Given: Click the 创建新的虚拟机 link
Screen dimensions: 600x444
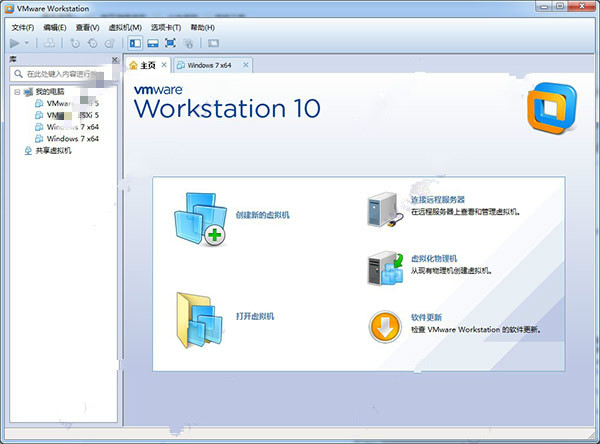Looking at the screenshot, I should (x=262, y=215).
